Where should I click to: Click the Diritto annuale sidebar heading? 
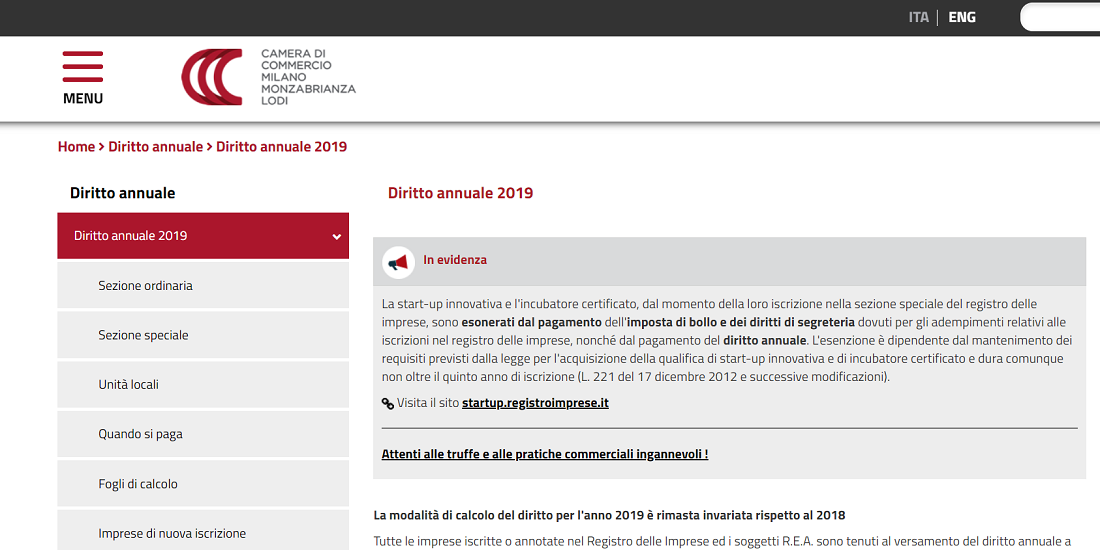pyautogui.click(x=123, y=193)
